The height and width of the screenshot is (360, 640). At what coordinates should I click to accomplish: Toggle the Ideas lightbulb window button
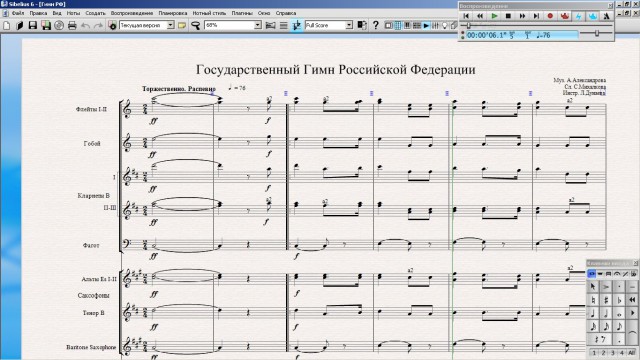(444, 25)
